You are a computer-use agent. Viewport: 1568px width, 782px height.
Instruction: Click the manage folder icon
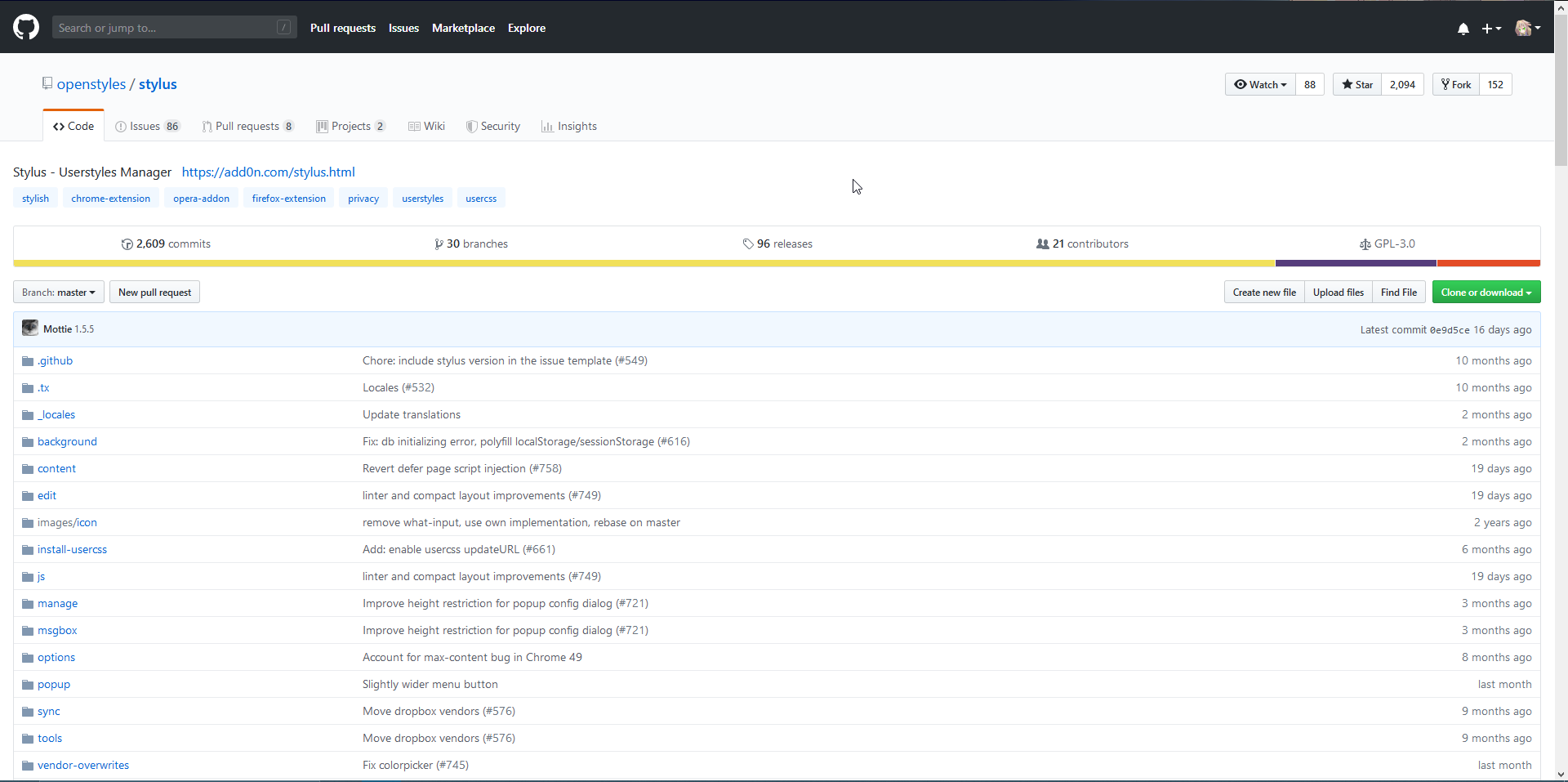pos(28,604)
